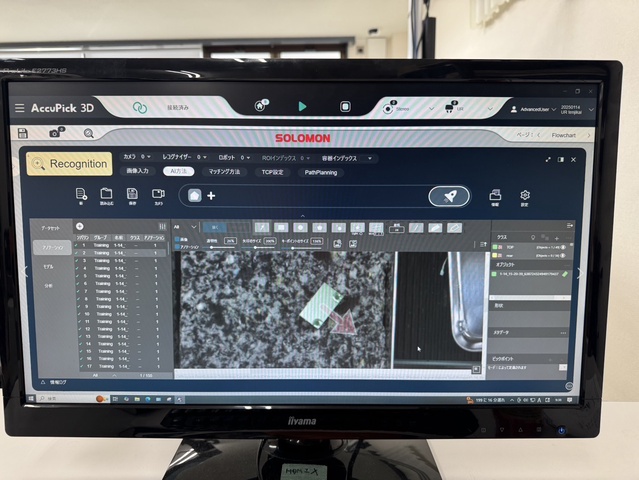Screen dimensions: 639x480
Task: Select the モデル side button
Action: (x=48, y=266)
